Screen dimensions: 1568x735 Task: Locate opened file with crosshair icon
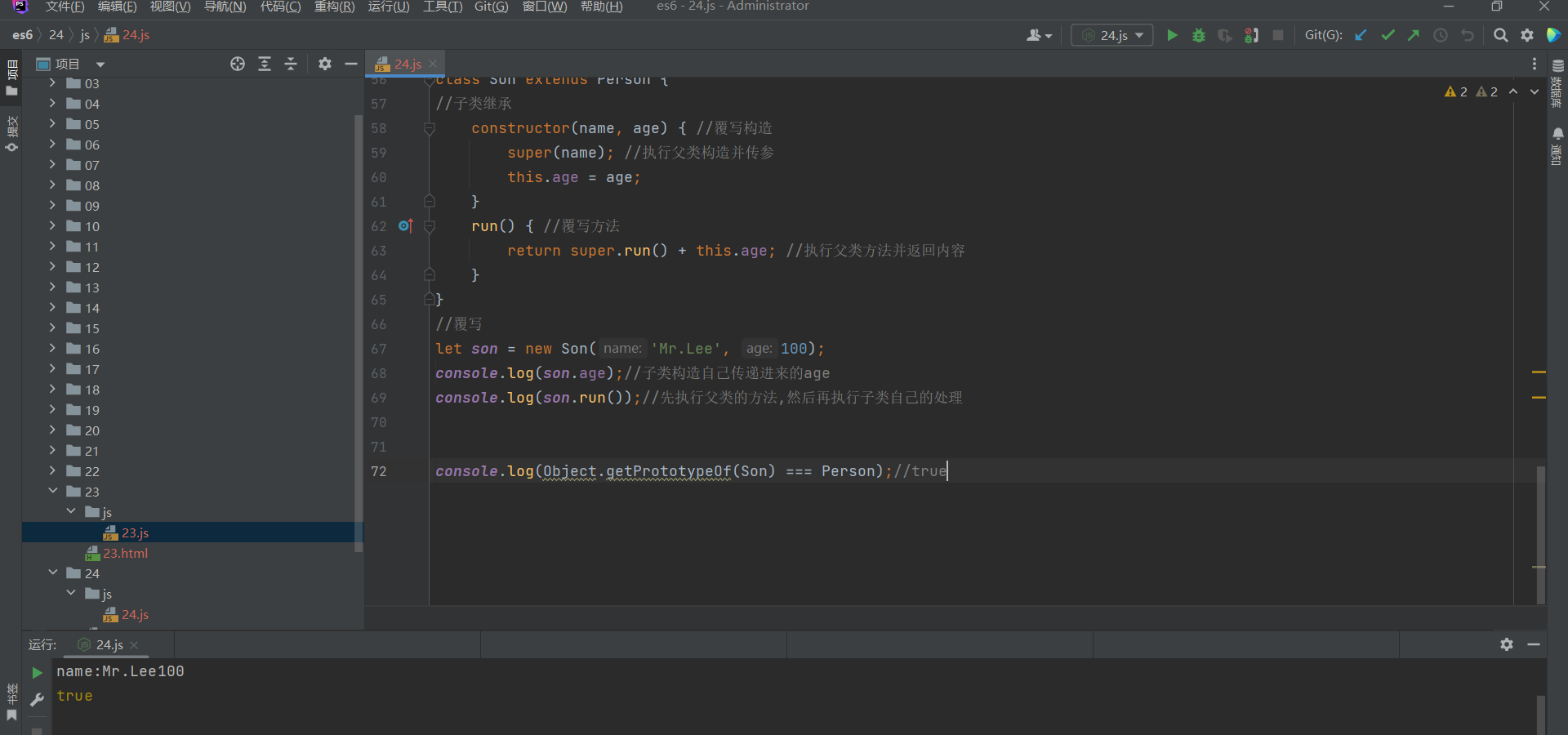(238, 64)
